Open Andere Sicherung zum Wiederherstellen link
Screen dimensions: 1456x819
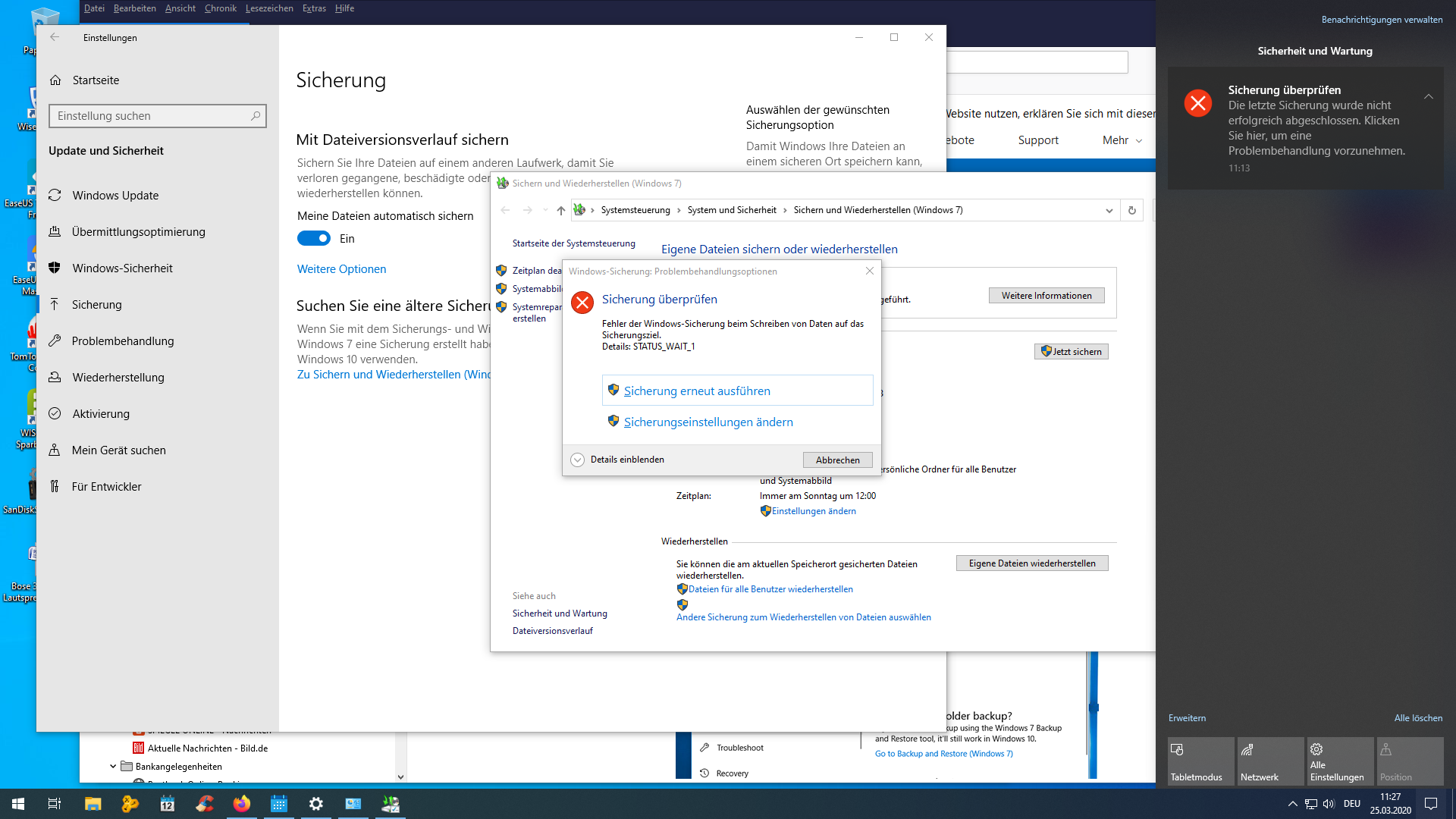coord(804,617)
